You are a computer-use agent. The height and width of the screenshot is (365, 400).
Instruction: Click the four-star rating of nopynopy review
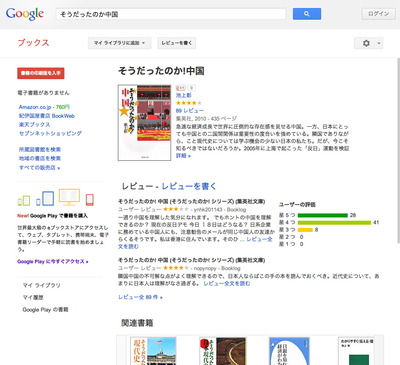(176, 268)
